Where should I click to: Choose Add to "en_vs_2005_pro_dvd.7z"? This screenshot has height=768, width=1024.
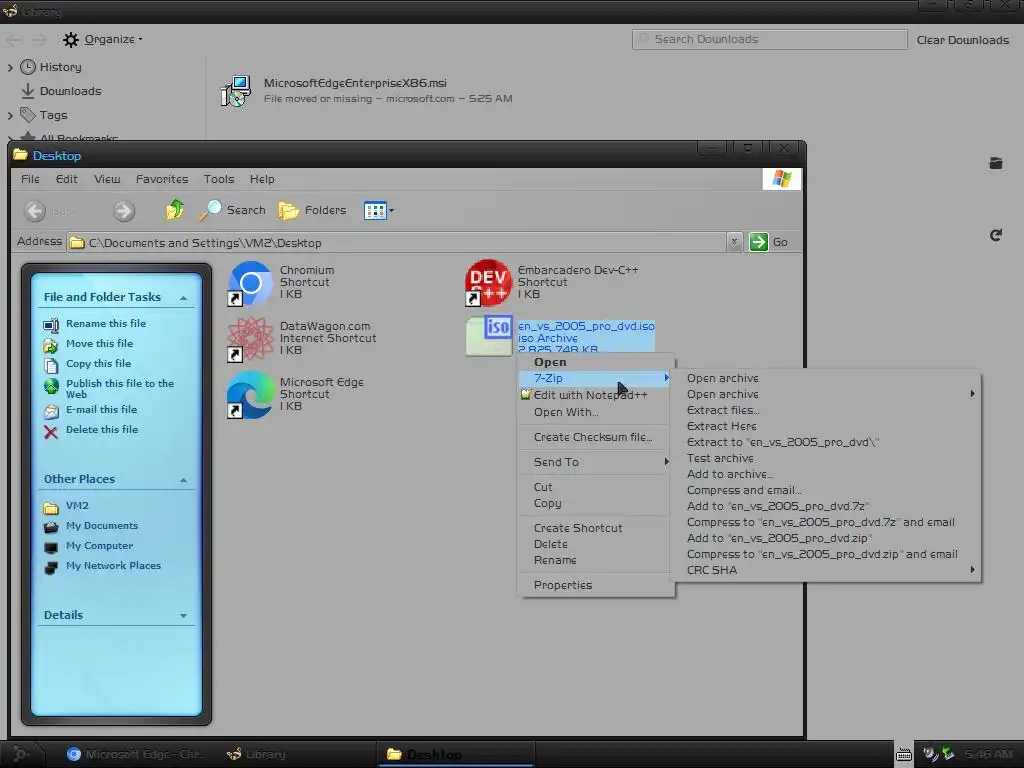click(825, 506)
